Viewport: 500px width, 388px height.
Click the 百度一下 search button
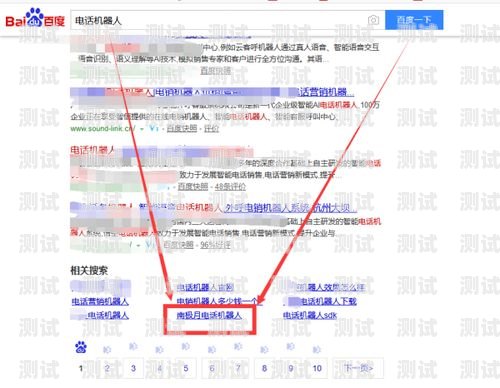coord(414,20)
